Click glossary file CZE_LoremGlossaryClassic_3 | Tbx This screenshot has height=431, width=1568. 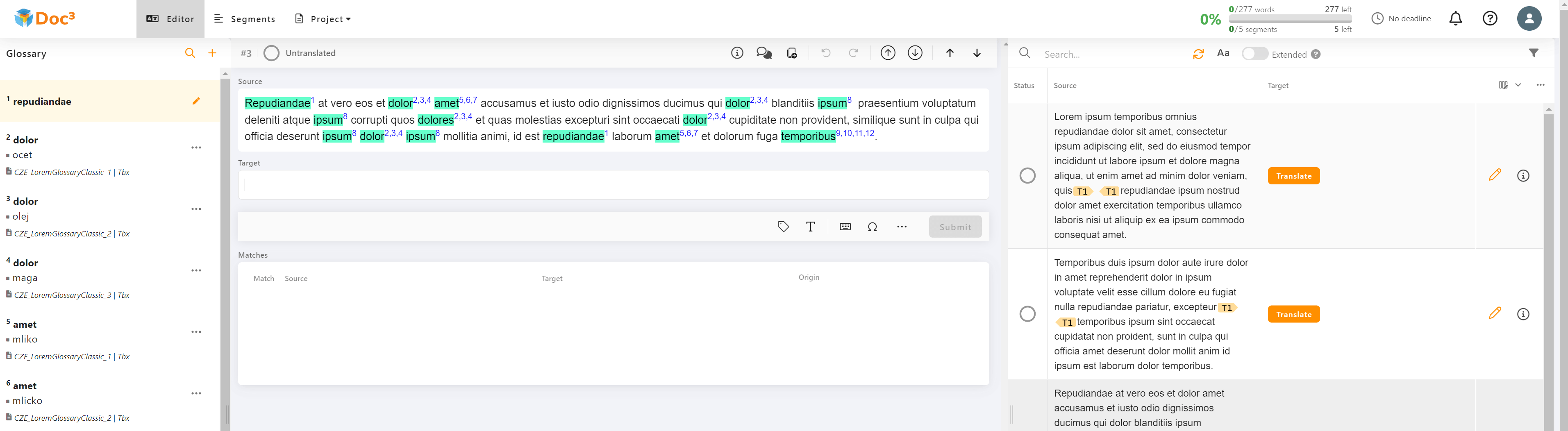(x=71, y=295)
